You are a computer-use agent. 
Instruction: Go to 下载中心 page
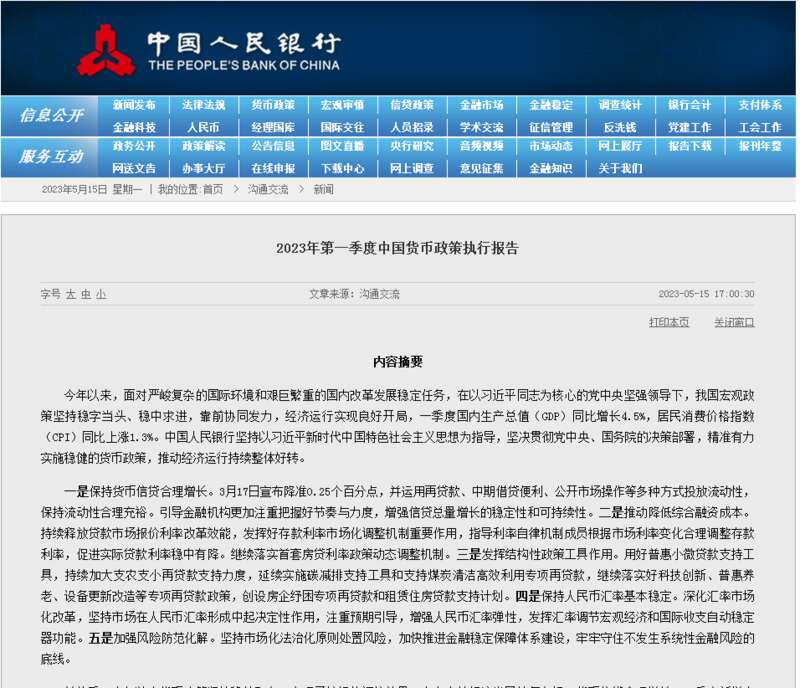tap(342, 168)
